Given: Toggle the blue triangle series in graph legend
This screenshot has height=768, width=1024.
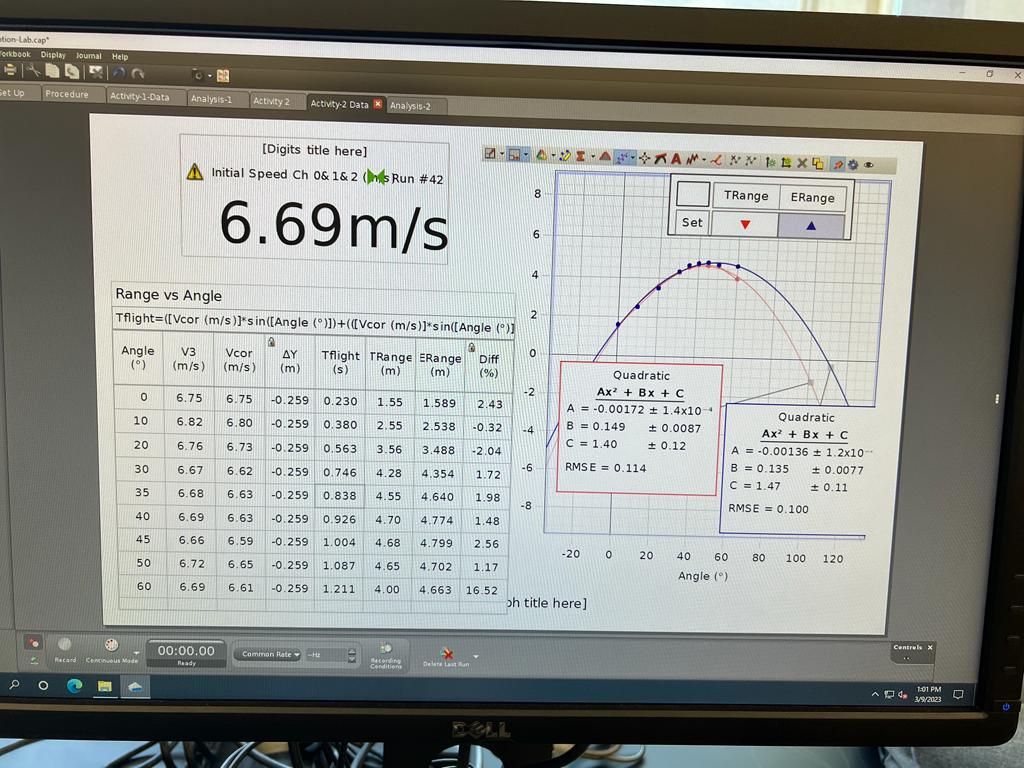Looking at the screenshot, I should coord(812,222).
